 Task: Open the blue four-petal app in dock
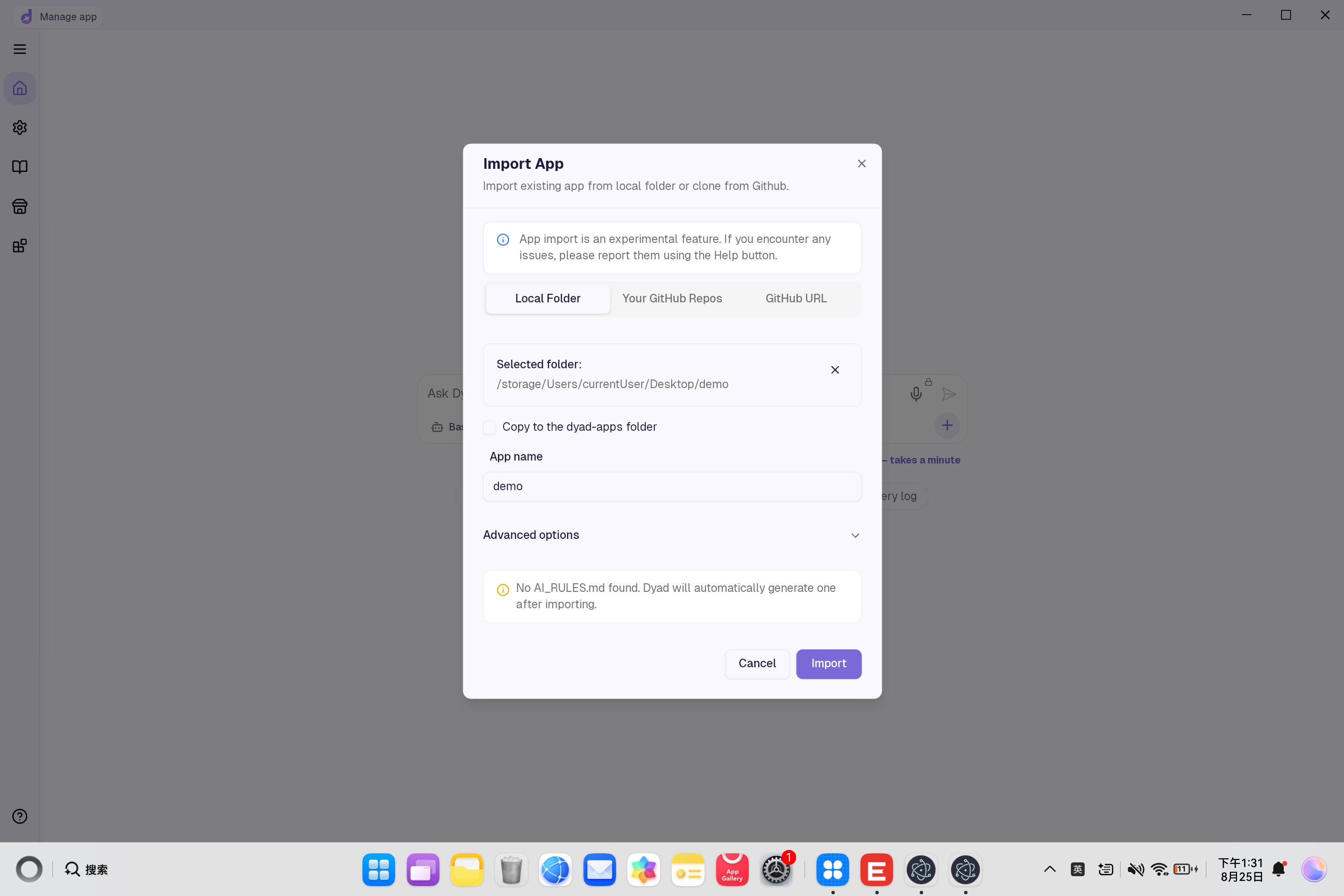[833, 870]
